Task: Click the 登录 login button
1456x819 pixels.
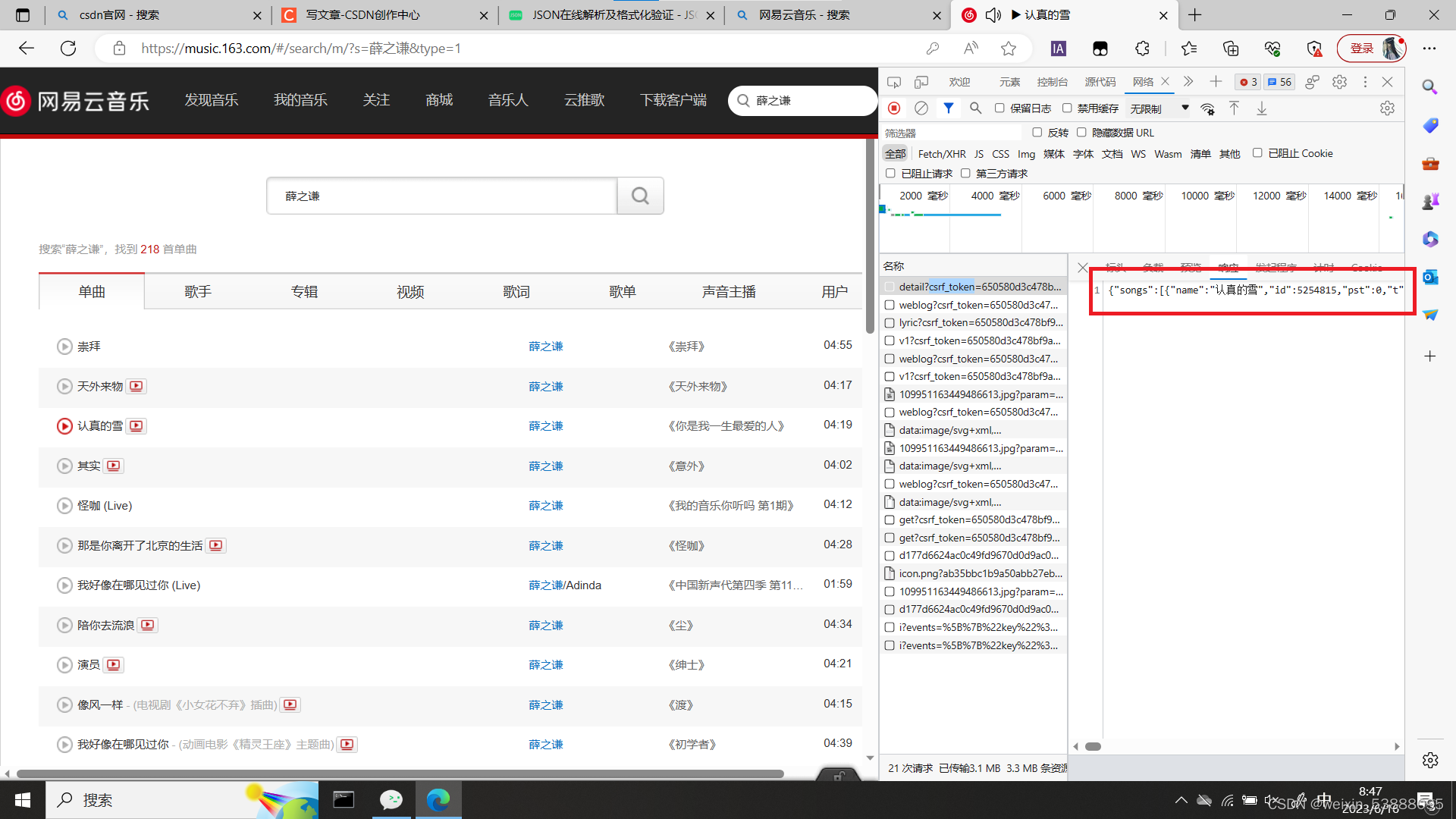Action: point(1361,49)
